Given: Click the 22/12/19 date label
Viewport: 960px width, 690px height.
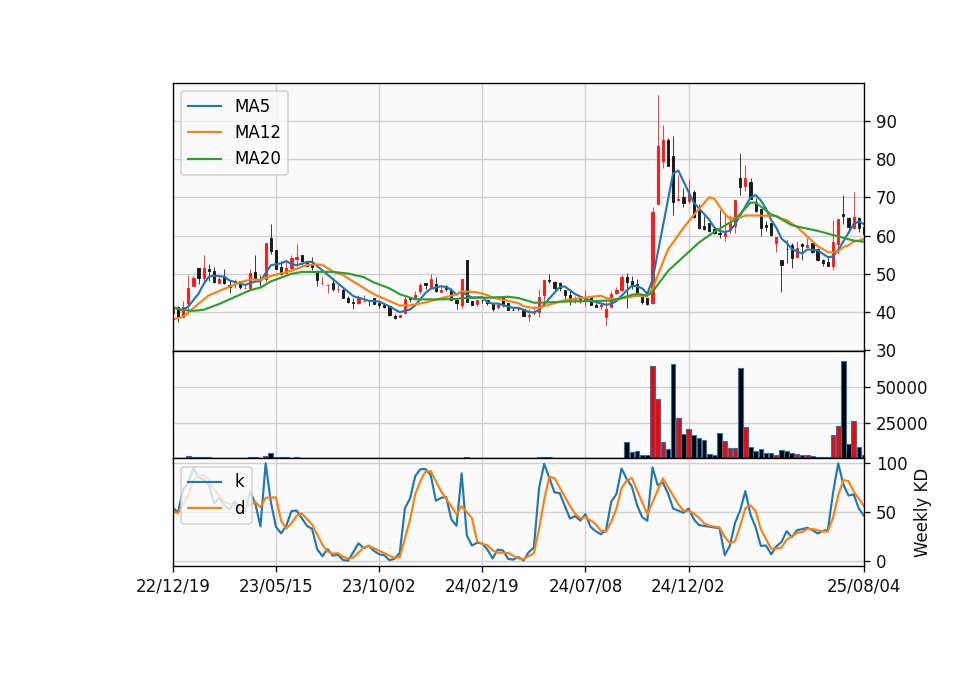Looking at the screenshot, I should [173, 586].
